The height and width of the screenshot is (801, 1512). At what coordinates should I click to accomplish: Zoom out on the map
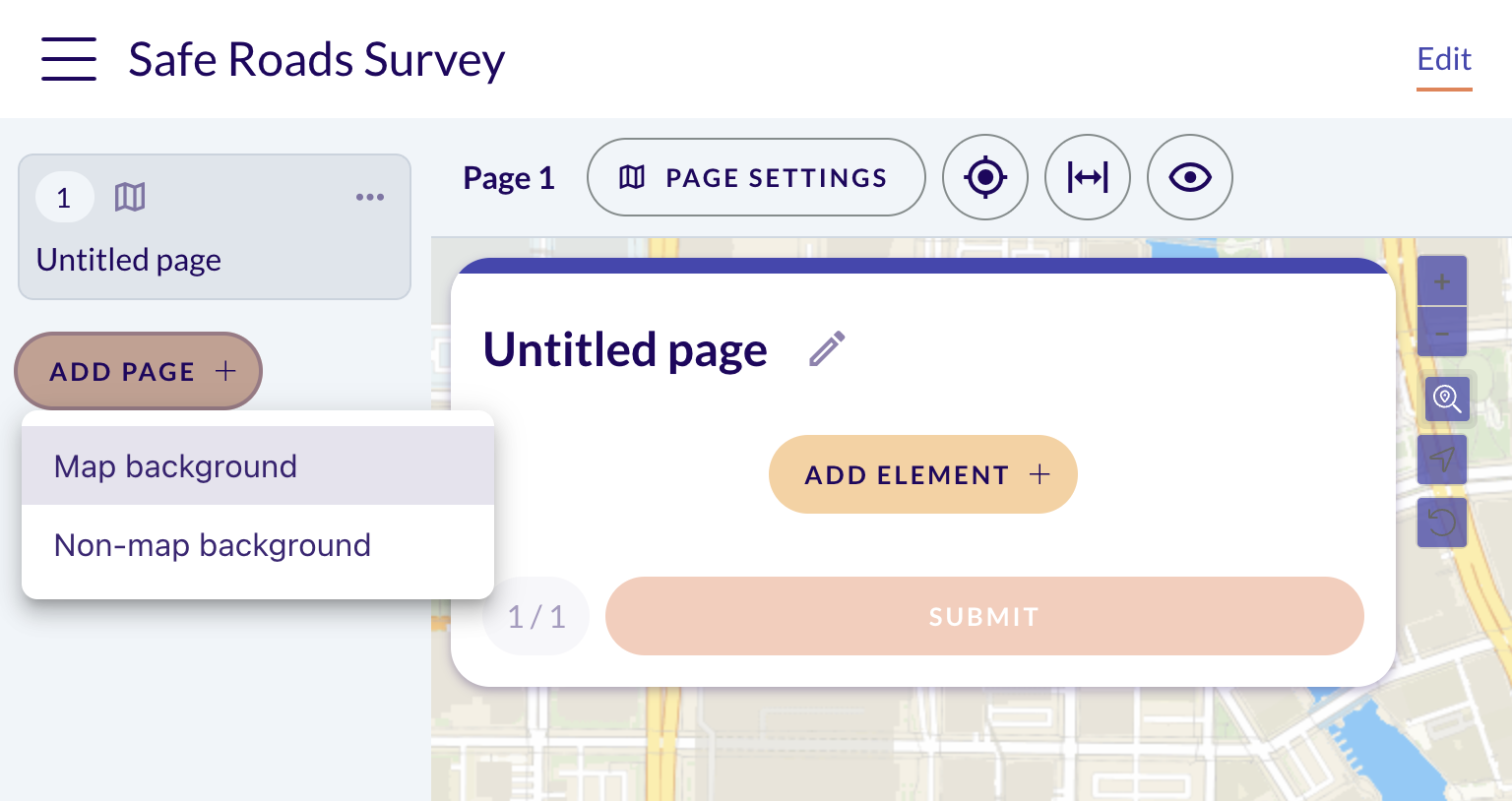(x=1442, y=333)
